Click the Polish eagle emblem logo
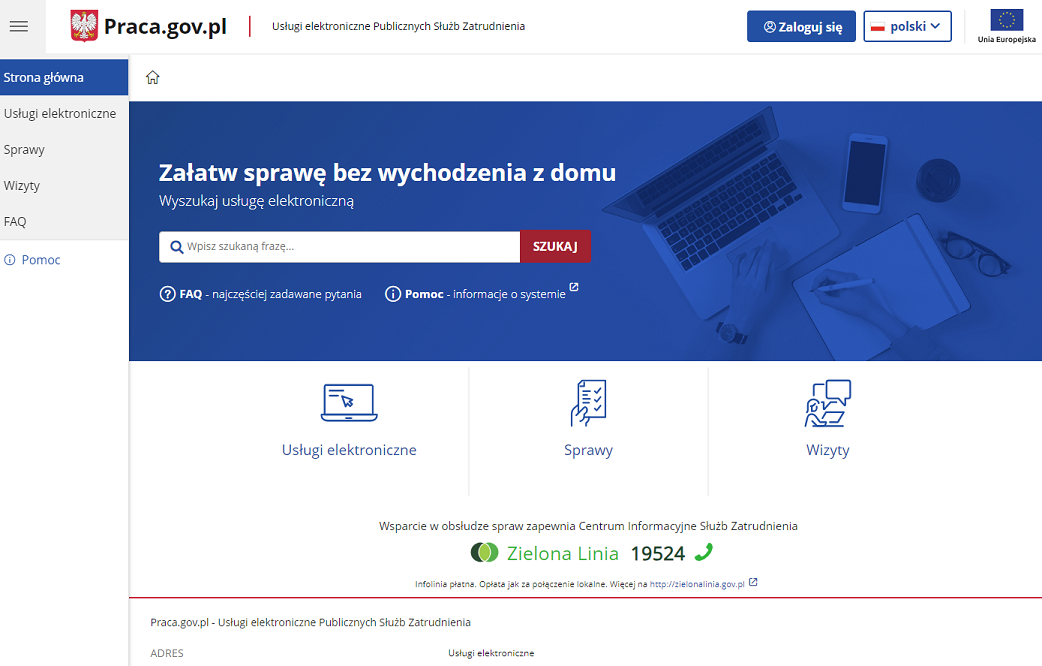Screen dimensions: 1042x666 pos(84,27)
